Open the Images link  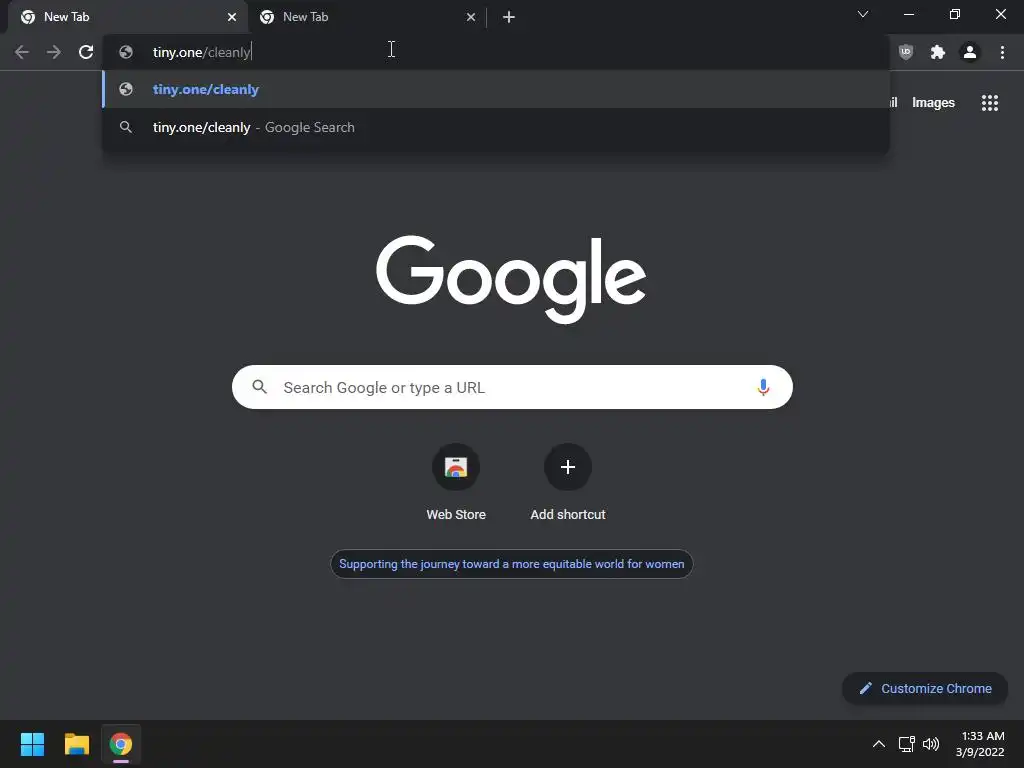[x=933, y=103]
